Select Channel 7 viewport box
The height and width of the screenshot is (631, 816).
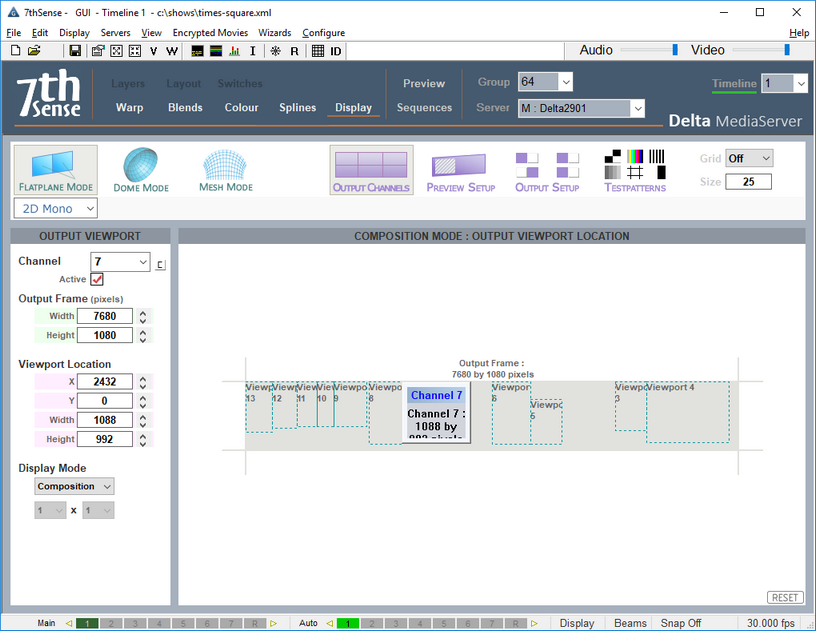pyautogui.click(x=436, y=413)
